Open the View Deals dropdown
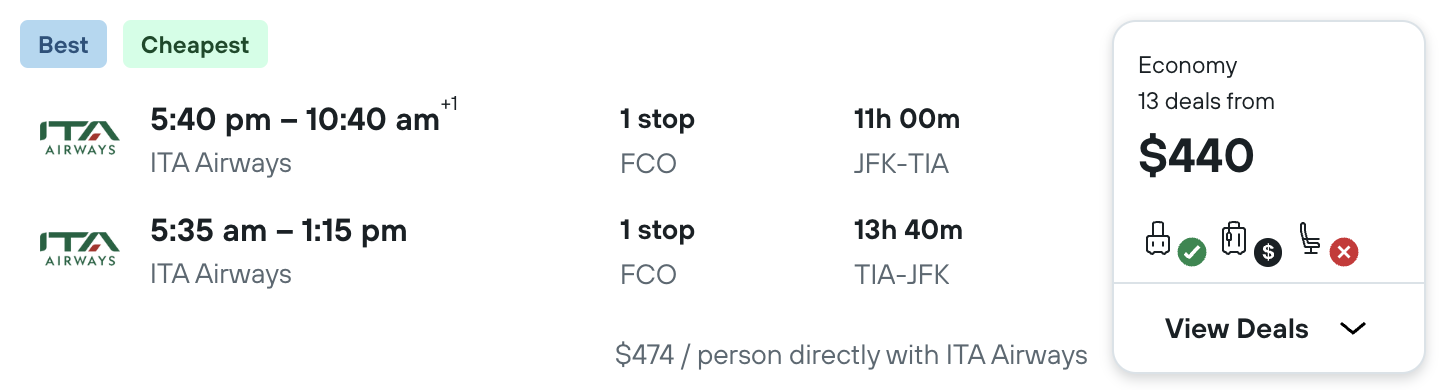This screenshot has height=390, width=1440. [1268, 329]
